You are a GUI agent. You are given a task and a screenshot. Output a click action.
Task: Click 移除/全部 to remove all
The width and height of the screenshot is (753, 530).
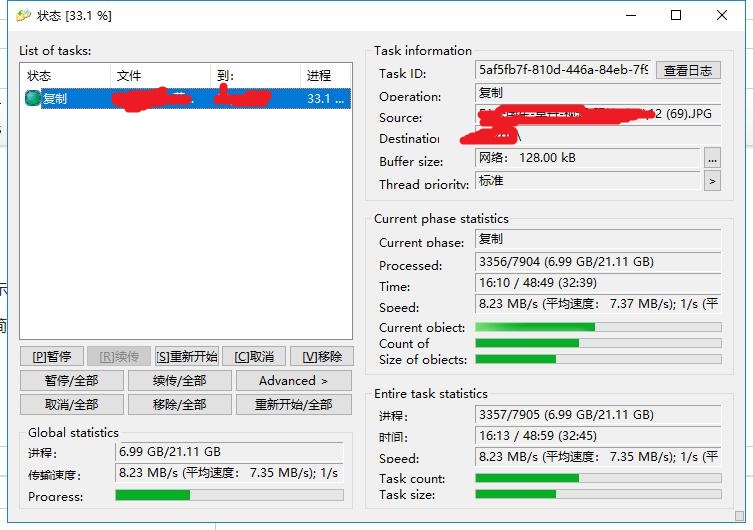pos(179,404)
